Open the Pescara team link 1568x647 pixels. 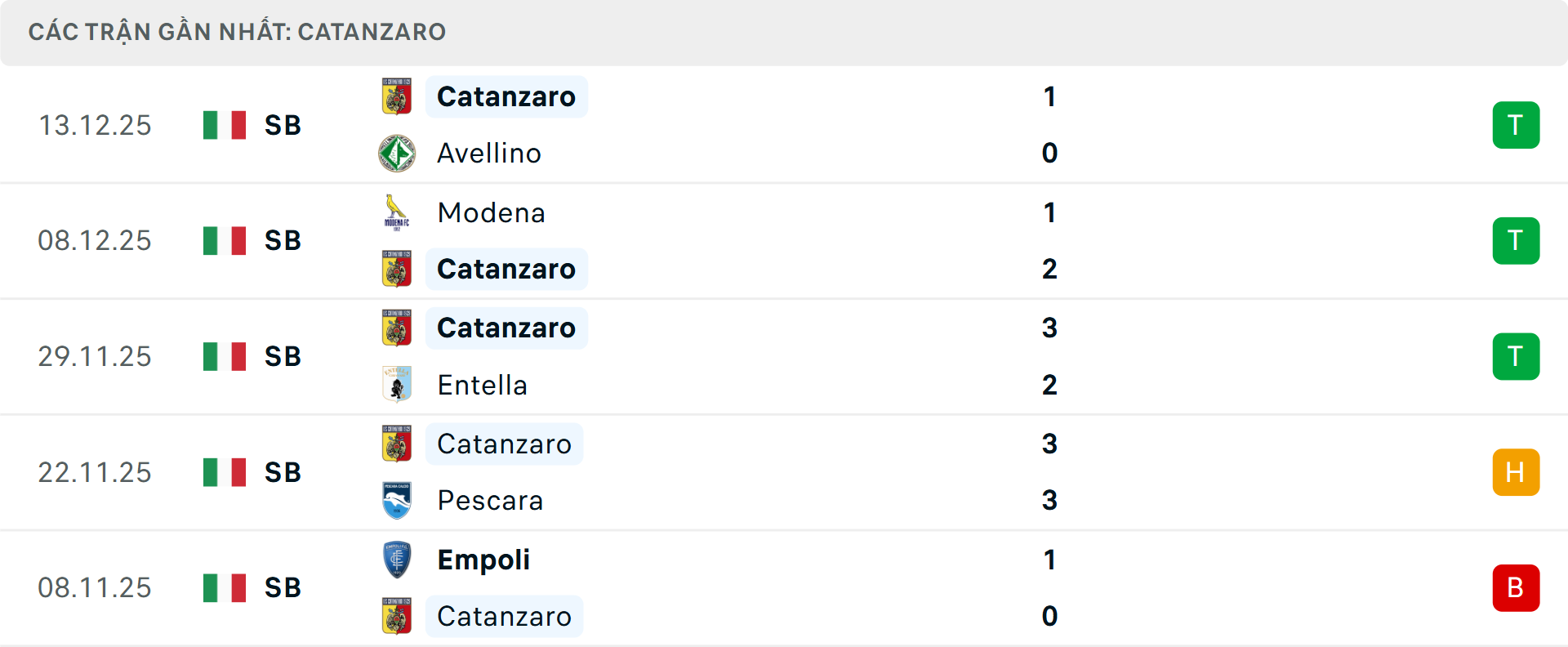pos(490,500)
